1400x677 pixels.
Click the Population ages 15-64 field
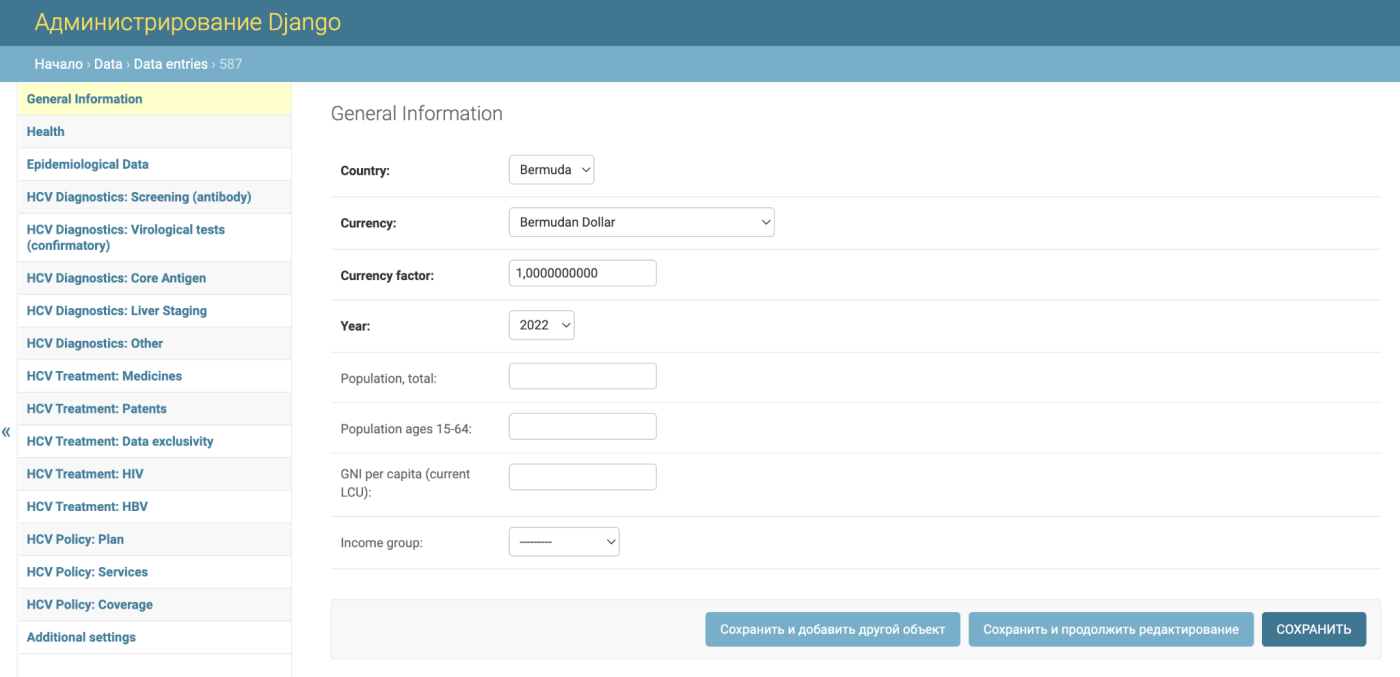(x=583, y=426)
